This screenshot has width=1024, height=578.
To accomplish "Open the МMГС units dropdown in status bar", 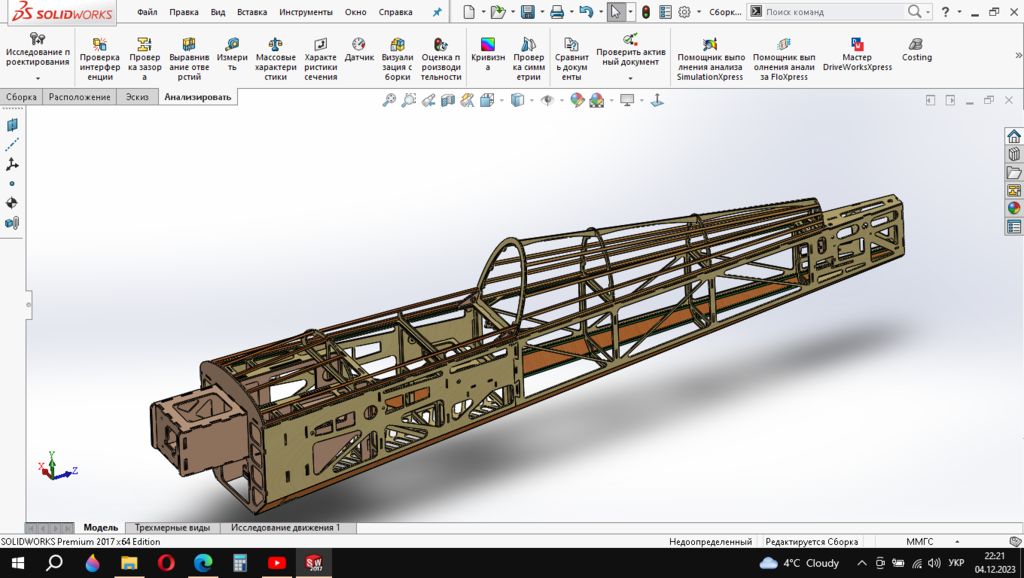I will 920,541.
